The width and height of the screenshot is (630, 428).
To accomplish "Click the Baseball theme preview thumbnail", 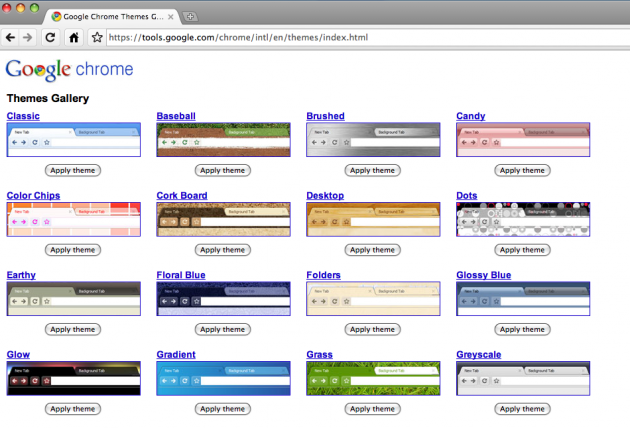I will [x=223, y=139].
